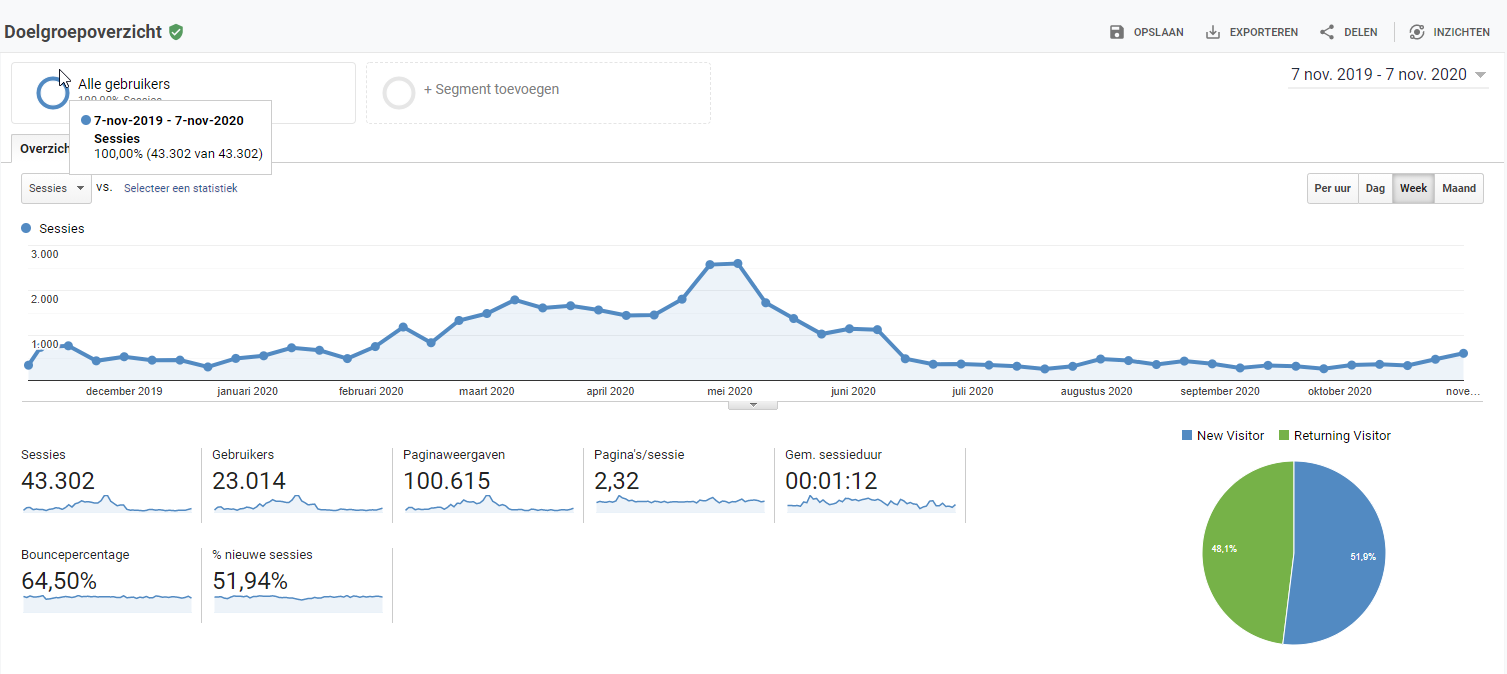The width and height of the screenshot is (1507, 674).
Task: Click the december 2019 axis label
Action: (x=124, y=392)
